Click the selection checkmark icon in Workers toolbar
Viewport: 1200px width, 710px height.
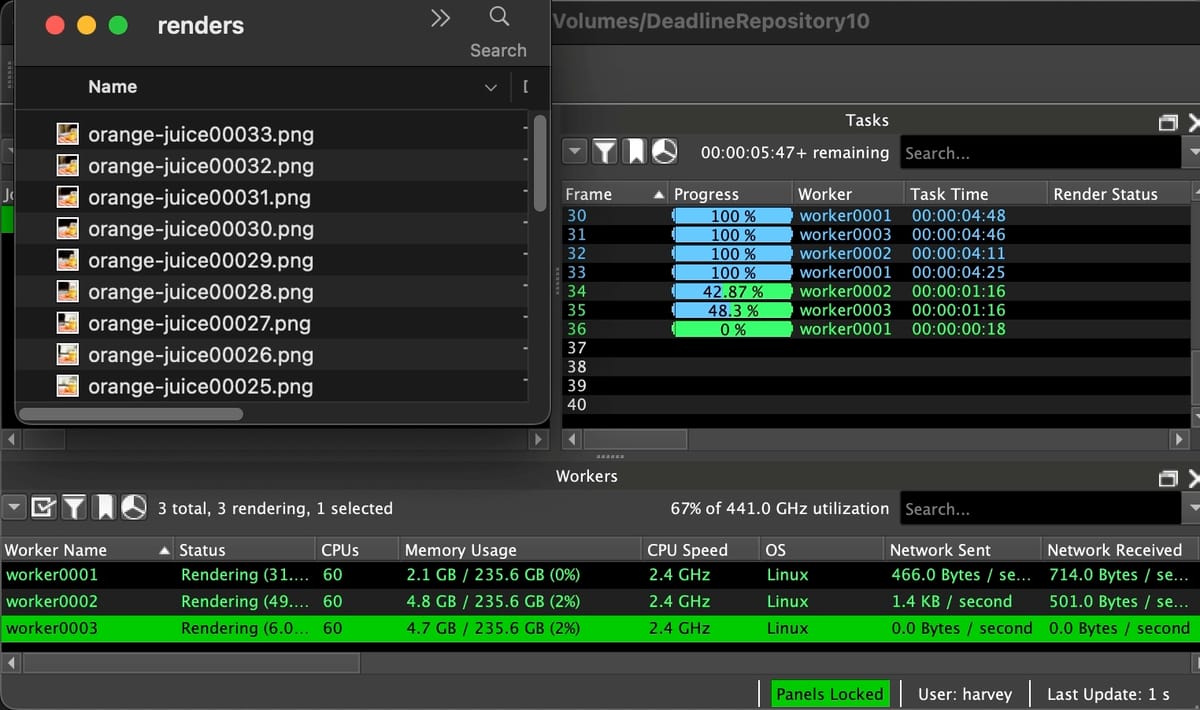(x=43, y=508)
